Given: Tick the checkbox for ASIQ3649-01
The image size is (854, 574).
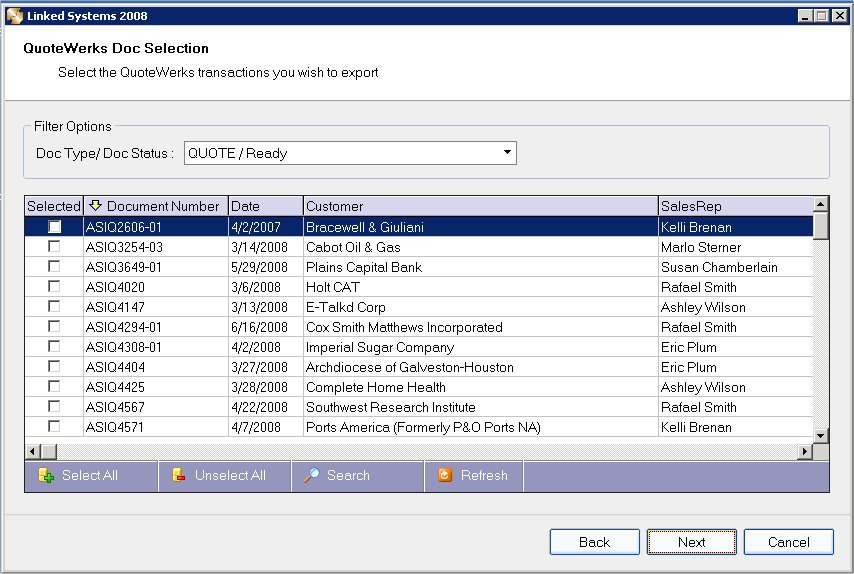Looking at the screenshot, I should point(54,266).
